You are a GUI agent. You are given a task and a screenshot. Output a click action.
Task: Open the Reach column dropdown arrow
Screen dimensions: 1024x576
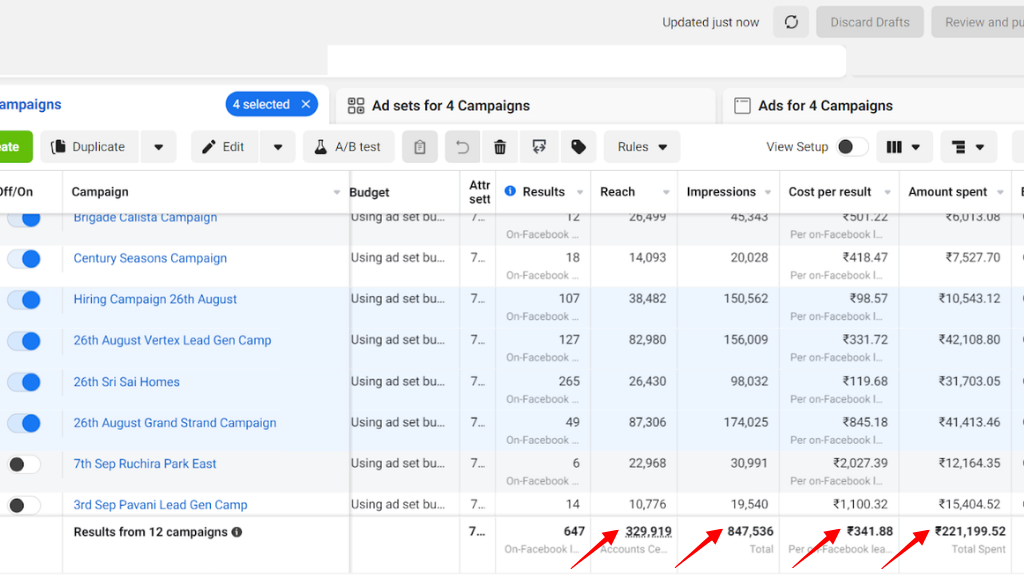(666, 192)
